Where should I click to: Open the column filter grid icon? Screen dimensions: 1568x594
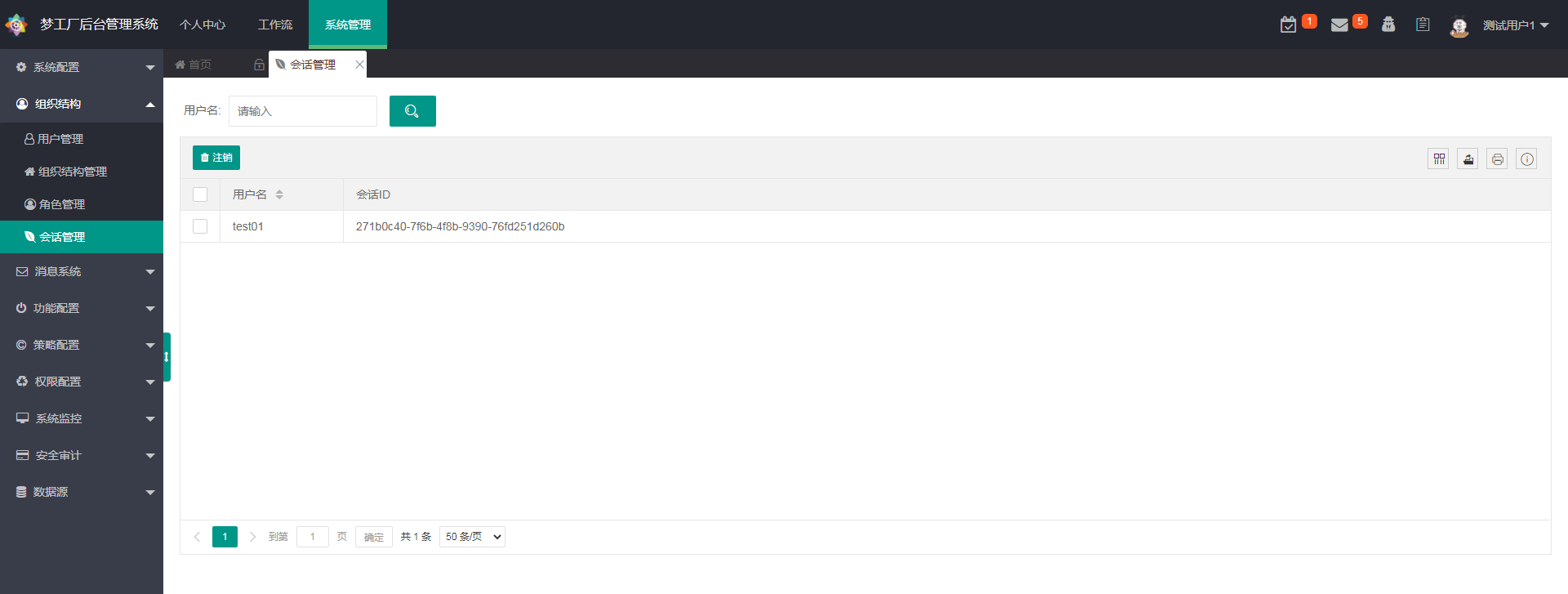click(1439, 159)
